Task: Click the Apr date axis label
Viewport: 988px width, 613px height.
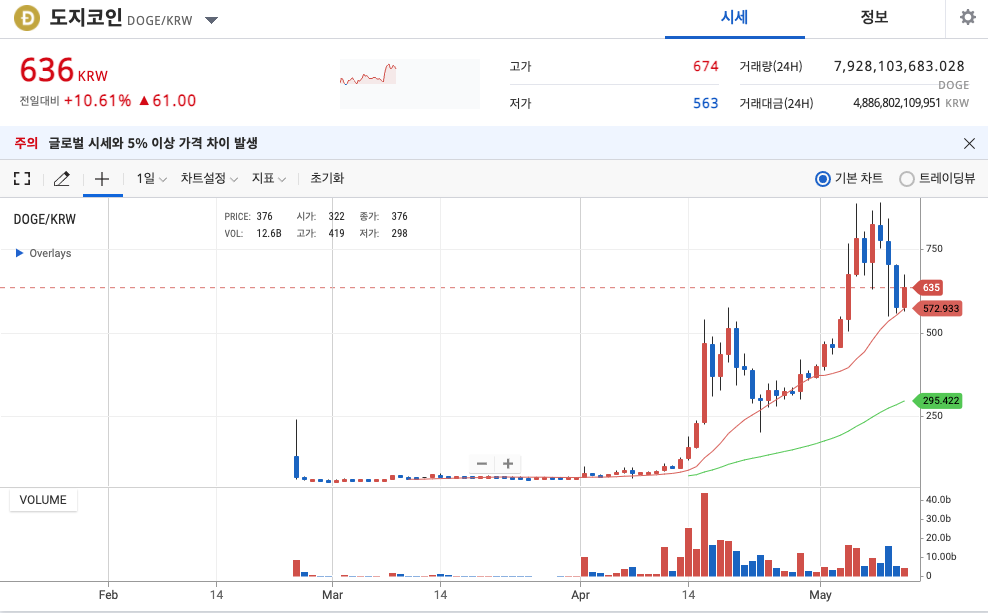Action: point(580,595)
